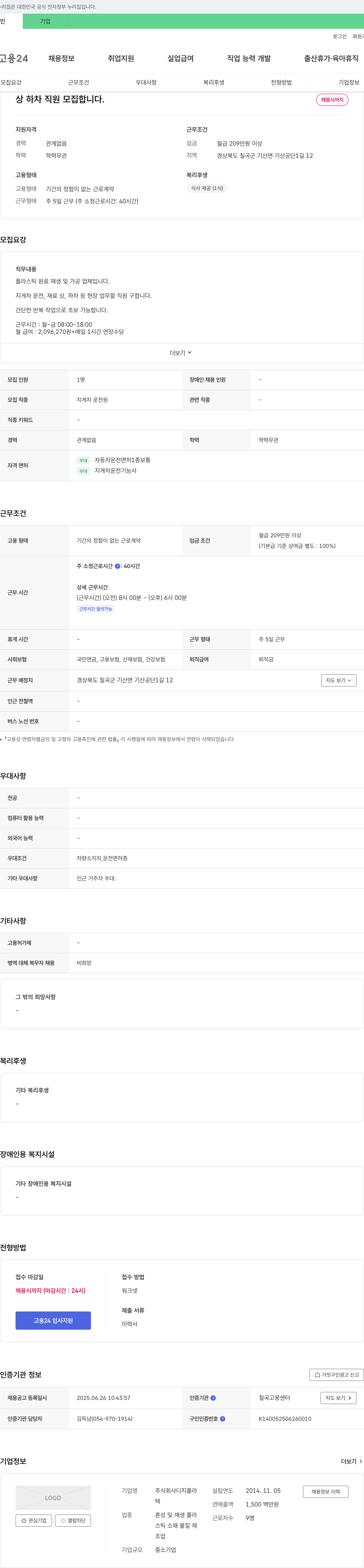Click the 우대 badge next to 지게차운전기능사
Viewport: 364px width, 1568px height.
pyautogui.click(x=83, y=471)
